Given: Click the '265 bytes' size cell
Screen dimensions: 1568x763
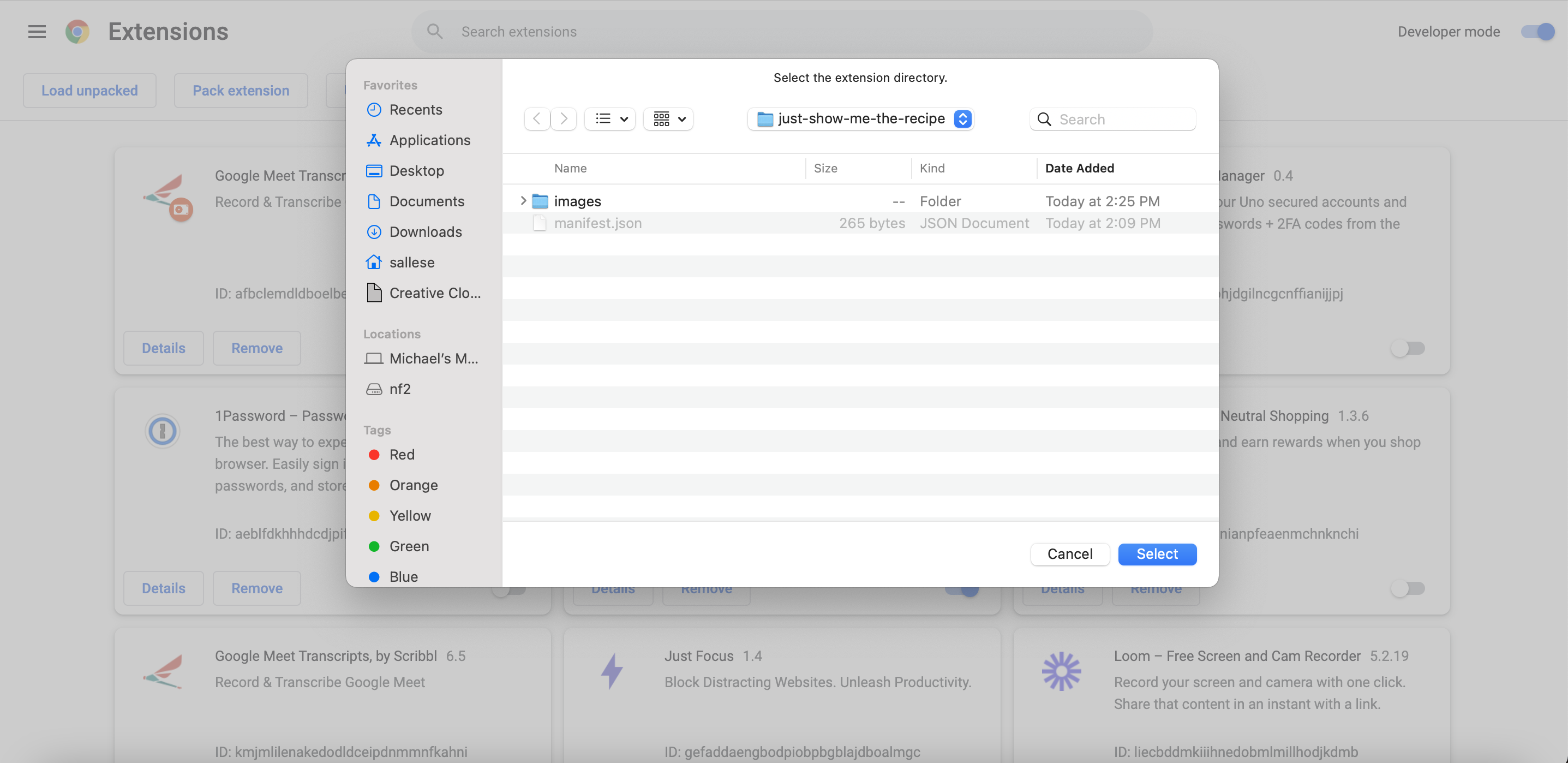Looking at the screenshot, I should (x=872, y=223).
